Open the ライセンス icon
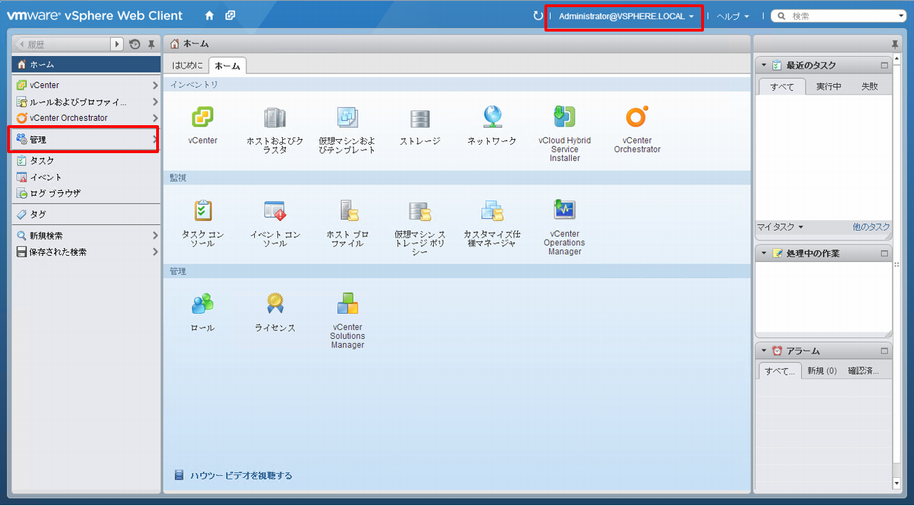The height and width of the screenshot is (506, 914). tap(275, 304)
